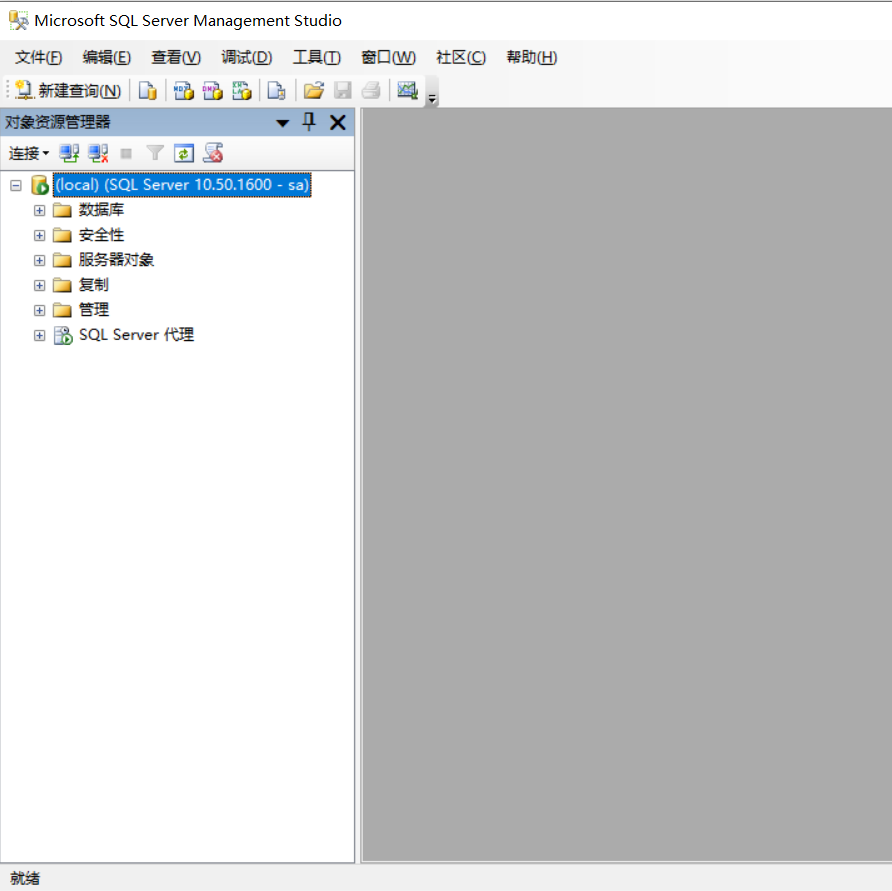This screenshot has height=891, width=892.
Task: Select the 服务器对象 tree item
Action: [x=116, y=260]
